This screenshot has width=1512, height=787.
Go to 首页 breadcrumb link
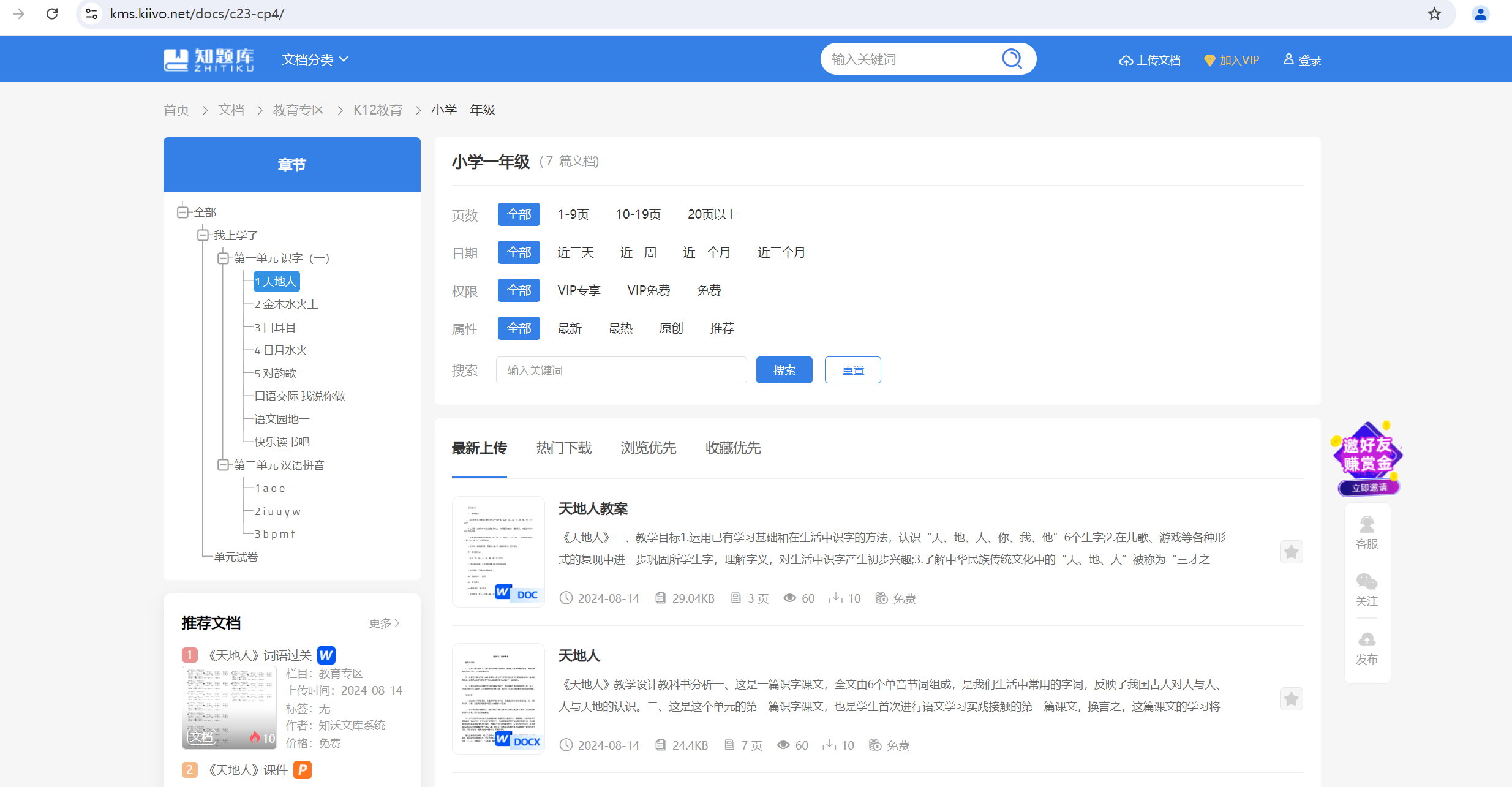(176, 110)
